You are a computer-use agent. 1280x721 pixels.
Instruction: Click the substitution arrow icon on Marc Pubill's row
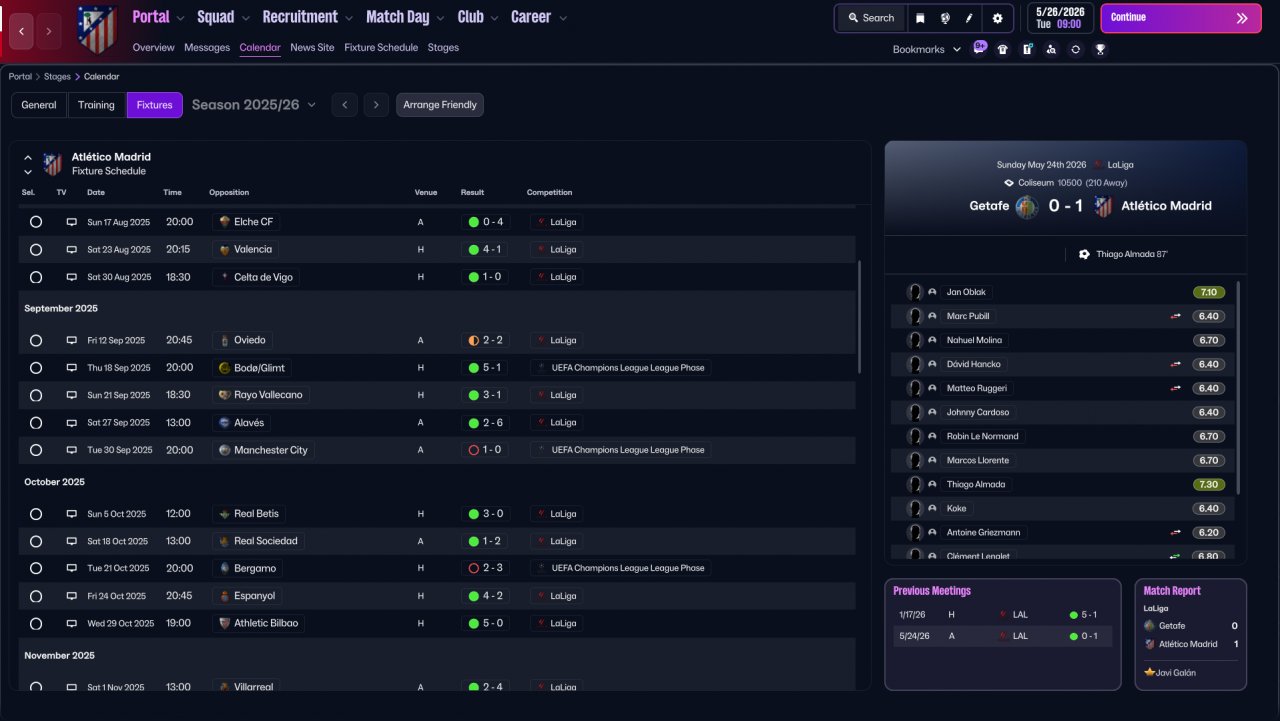pyautogui.click(x=1176, y=316)
